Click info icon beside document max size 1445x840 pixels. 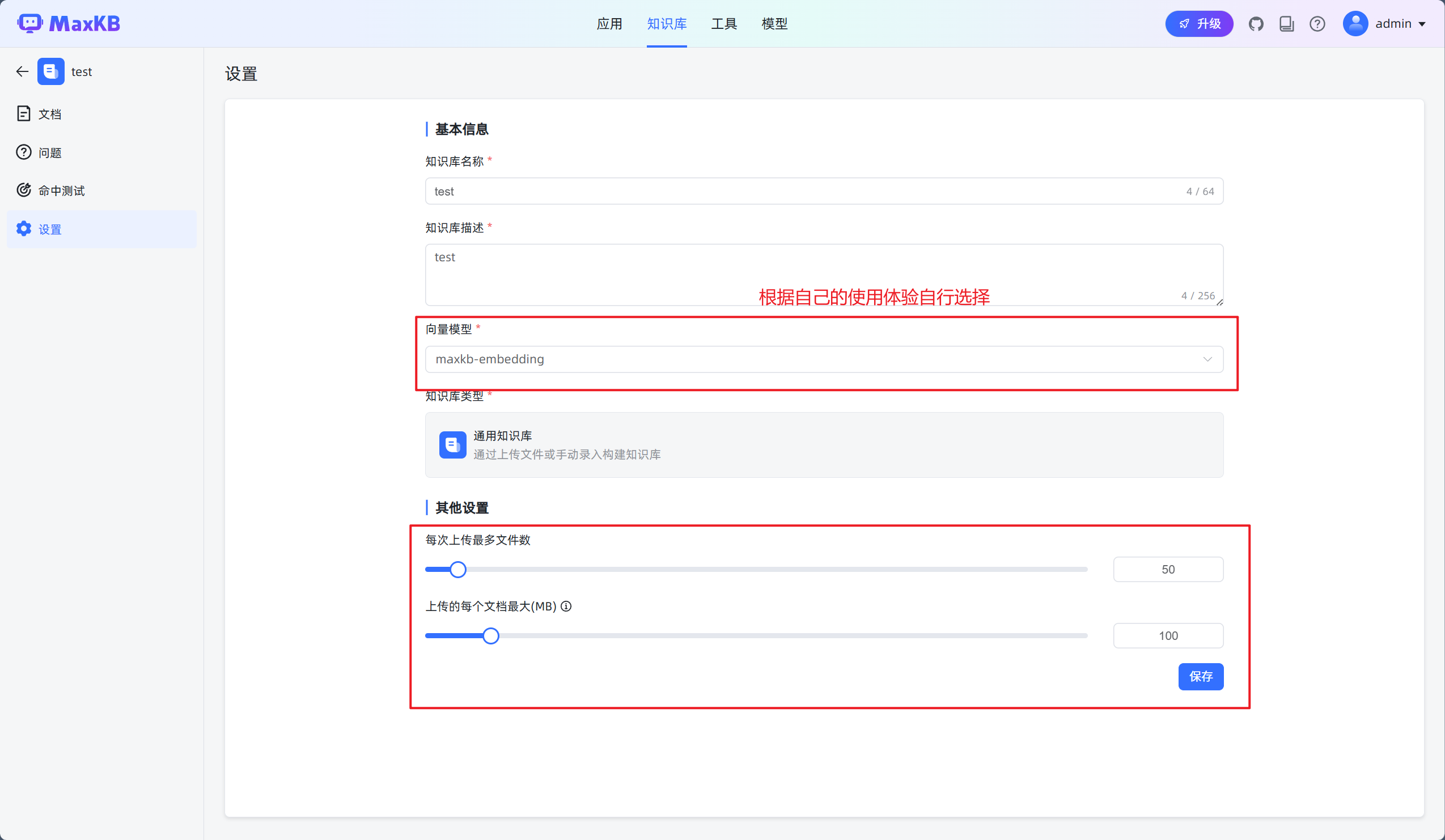pos(566,606)
